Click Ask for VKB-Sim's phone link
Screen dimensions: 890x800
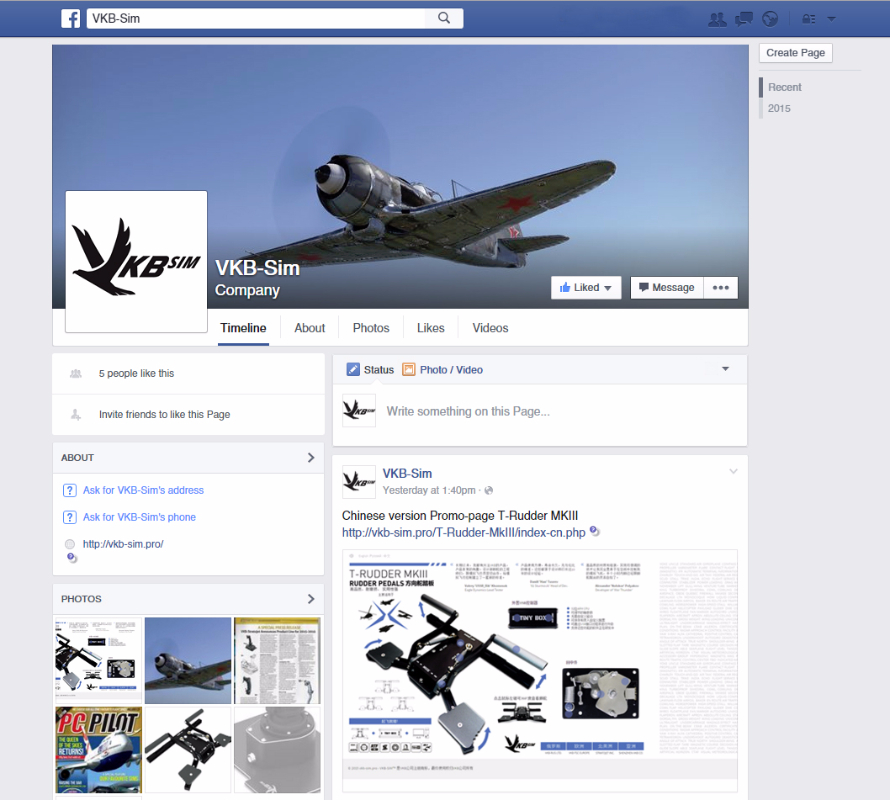(139, 517)
